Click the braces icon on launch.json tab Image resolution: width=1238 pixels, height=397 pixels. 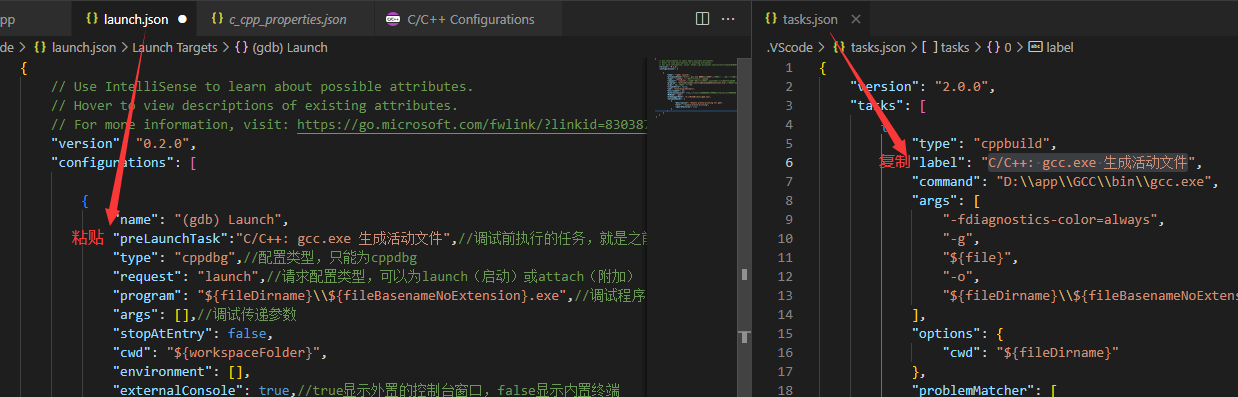(x=92, y=19)
